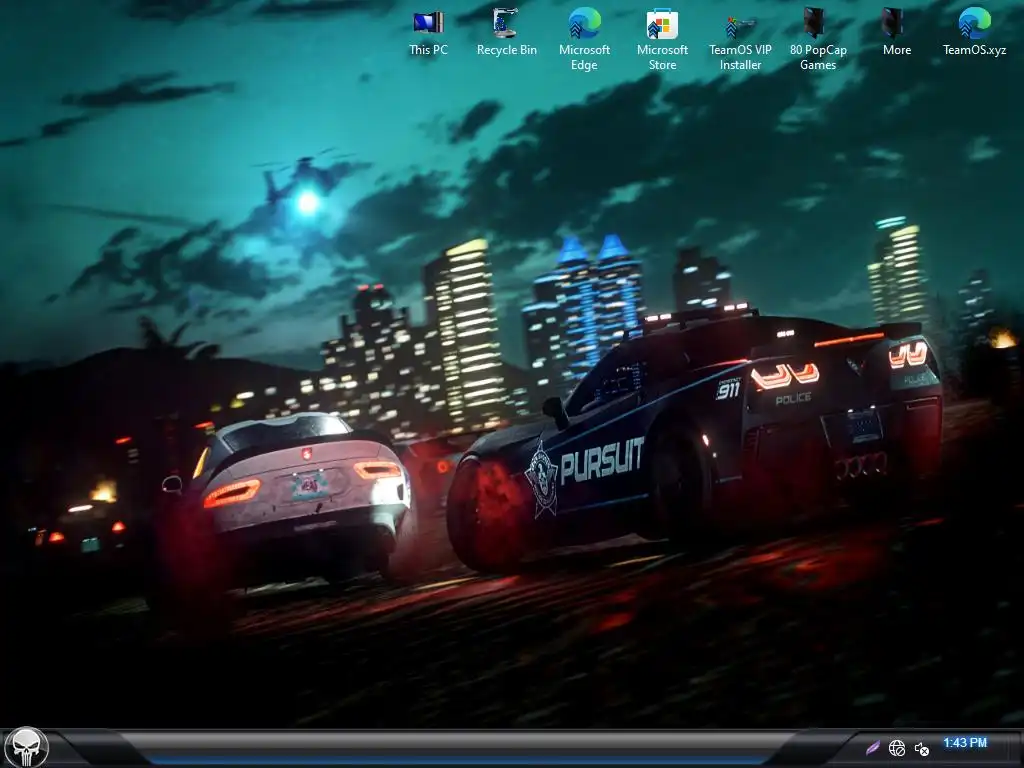This screenshot has height=768, width=1024.
Task: Select the TeamOS.xyz shortcut icon
Action: coord(974,33)
